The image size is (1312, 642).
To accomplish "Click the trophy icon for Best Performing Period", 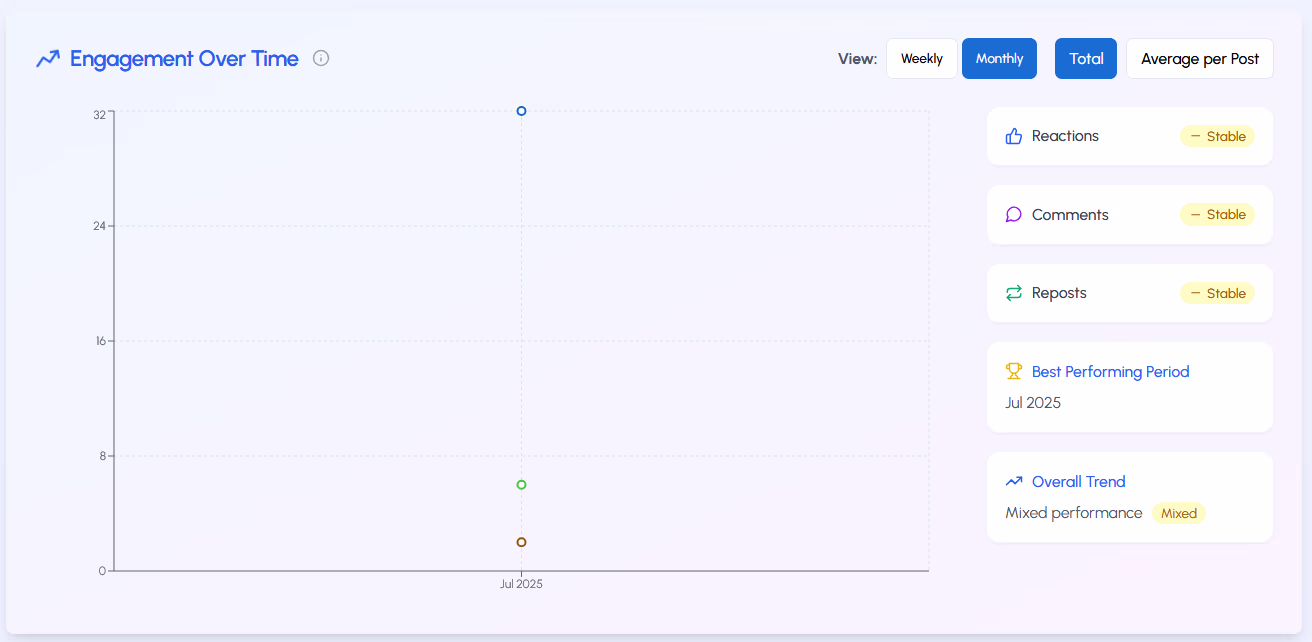I will coord(1013,370).
